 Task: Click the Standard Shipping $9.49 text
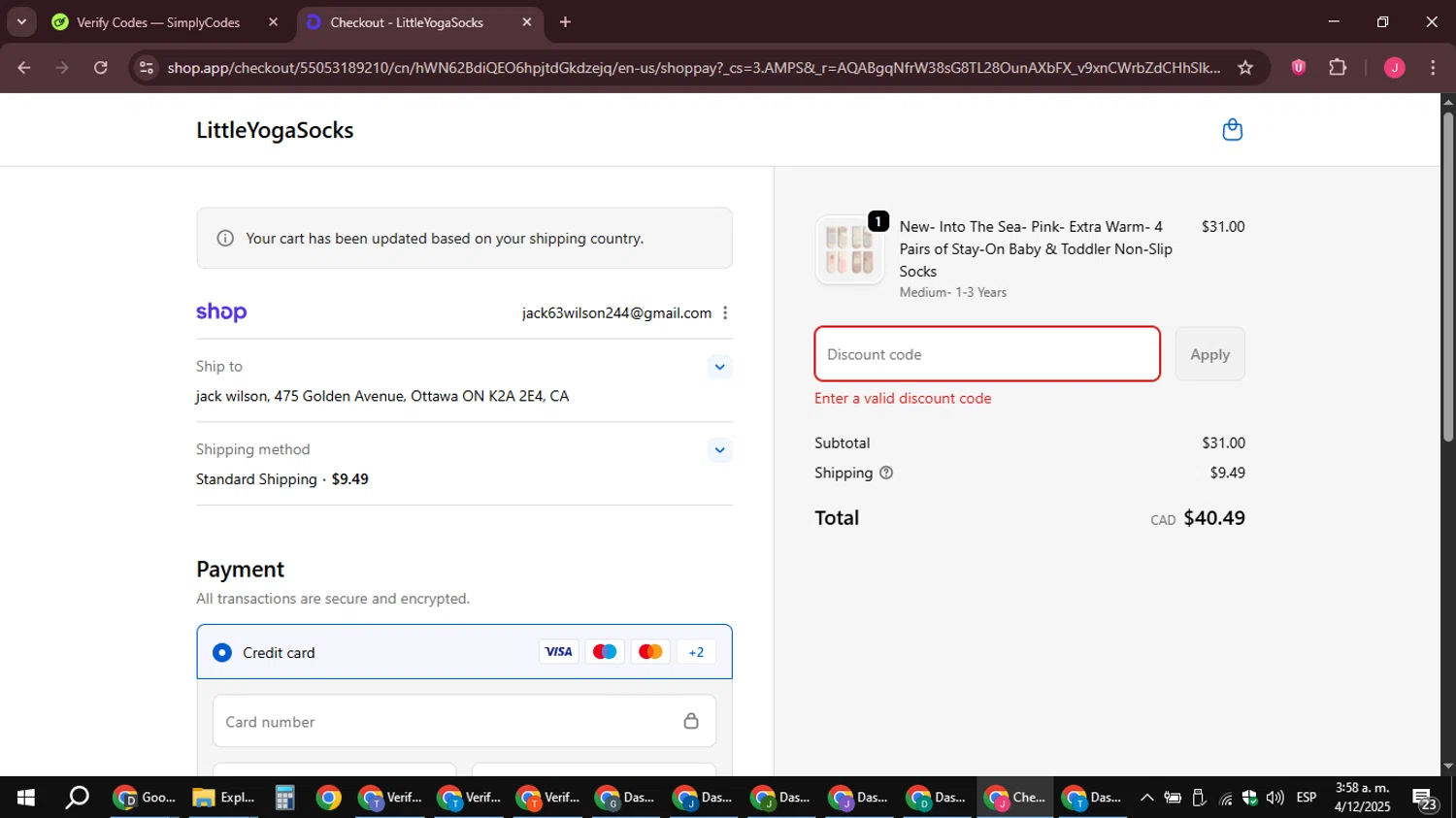point(282,479)
